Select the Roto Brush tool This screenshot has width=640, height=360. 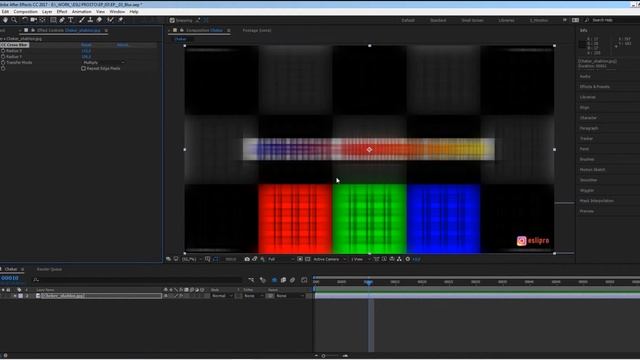110,20
